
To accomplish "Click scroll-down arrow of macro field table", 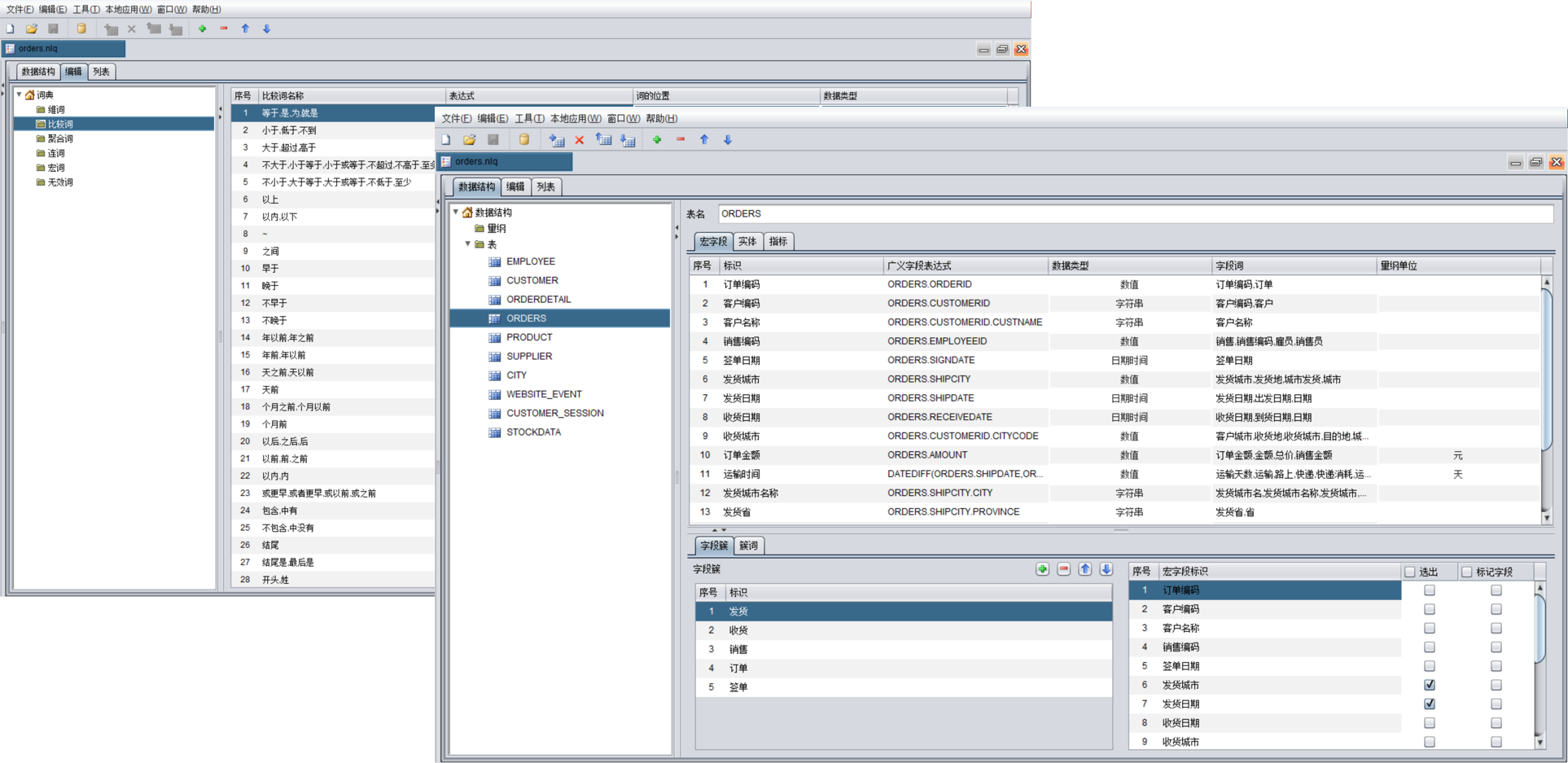I will click(1547, 517).
